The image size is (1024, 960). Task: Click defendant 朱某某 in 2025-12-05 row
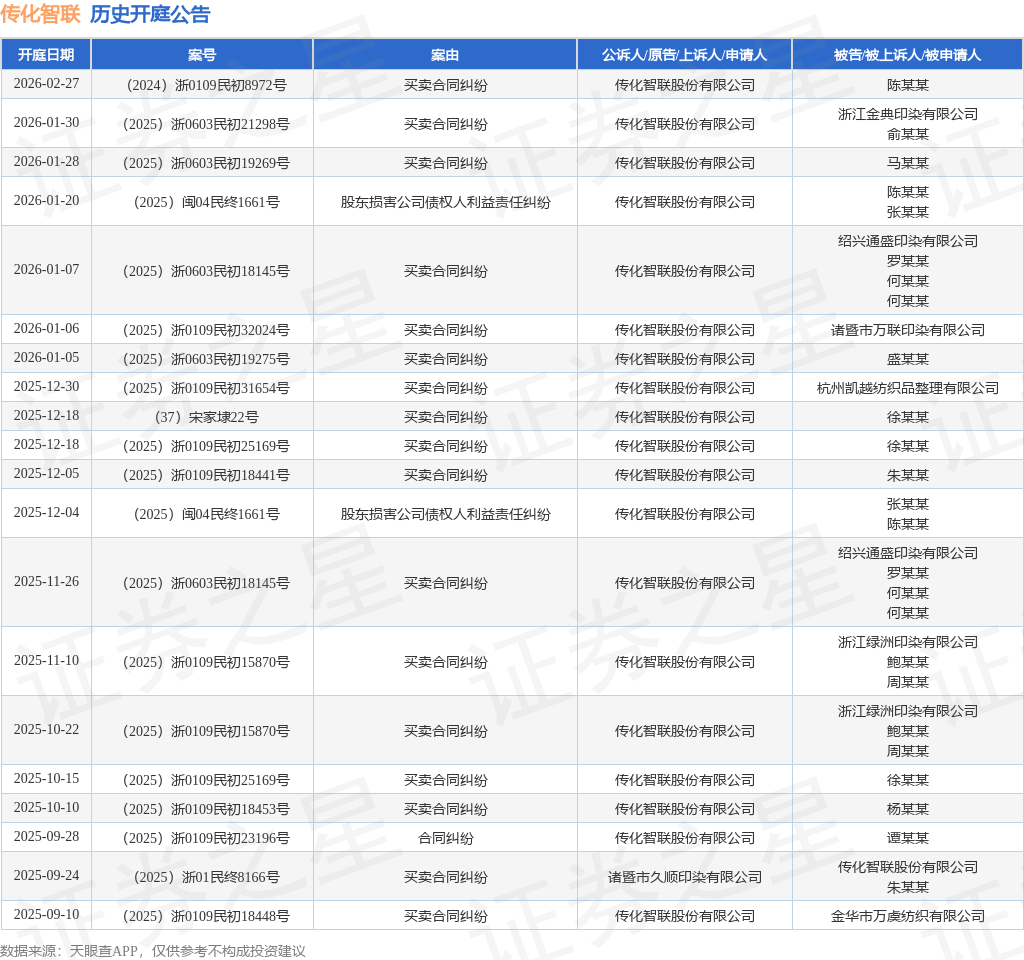(x=908, y=475)
